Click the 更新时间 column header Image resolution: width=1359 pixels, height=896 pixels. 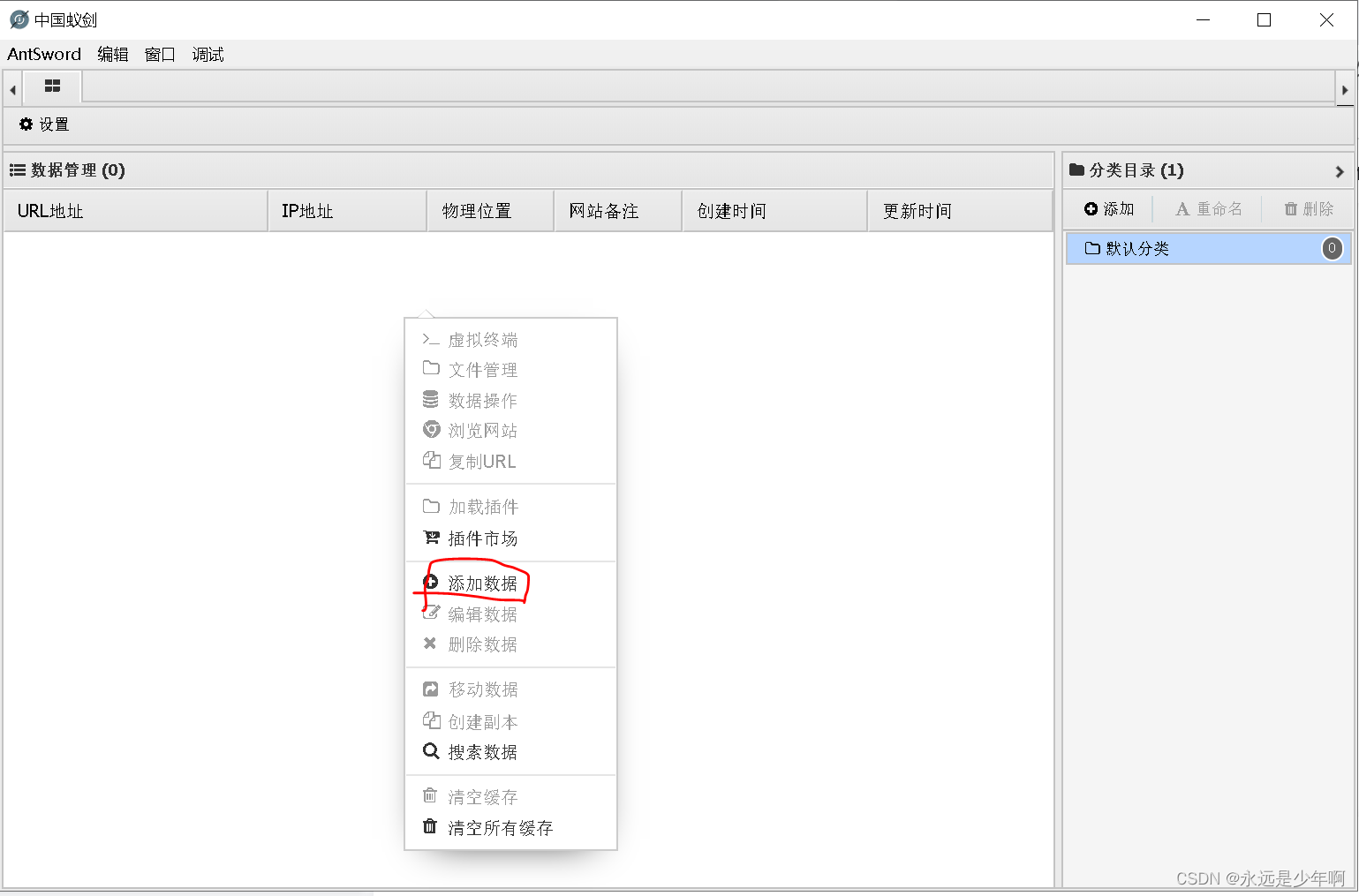click(x=960, y=211)
